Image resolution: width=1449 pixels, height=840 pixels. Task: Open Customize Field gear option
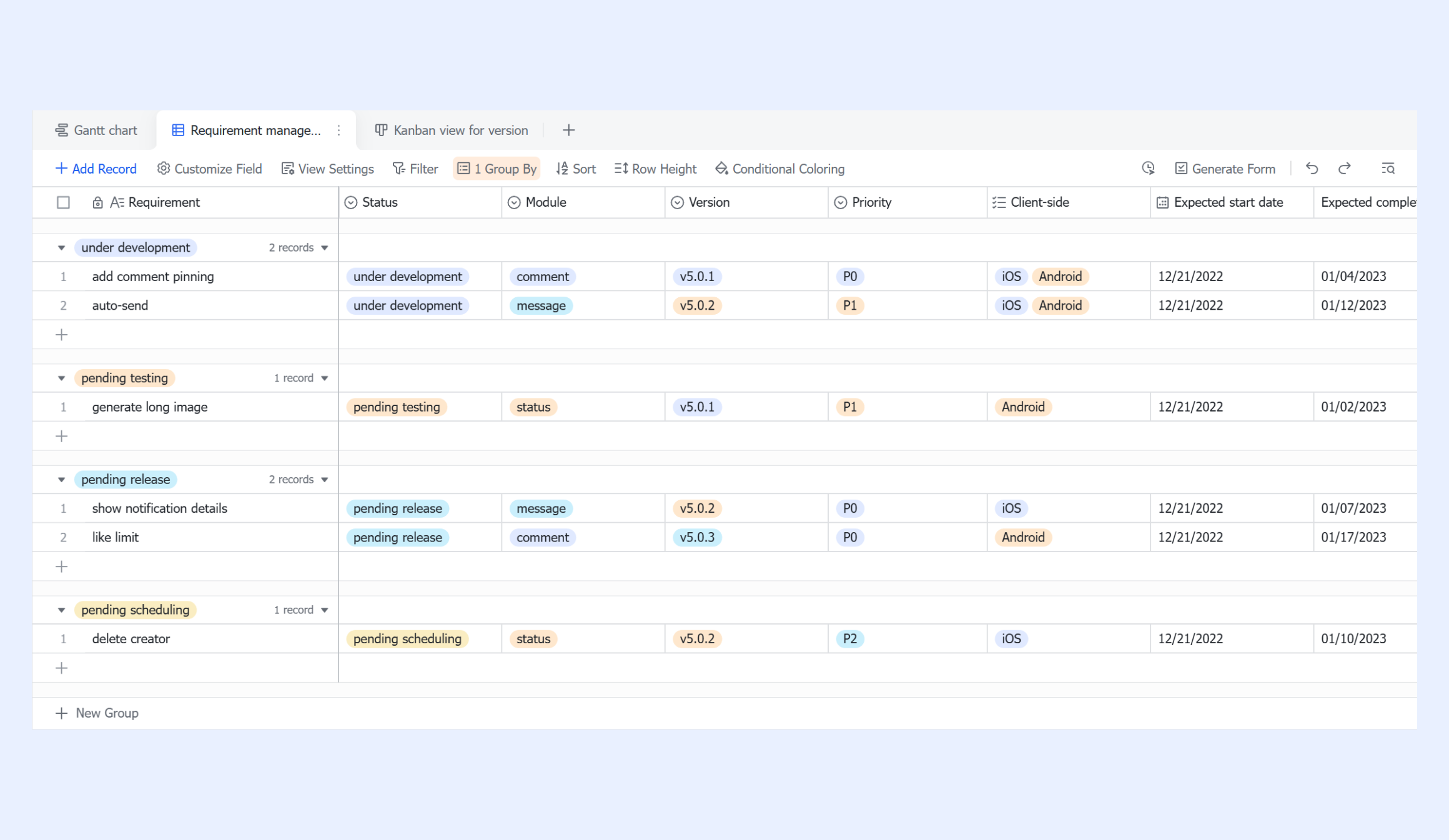209,169
